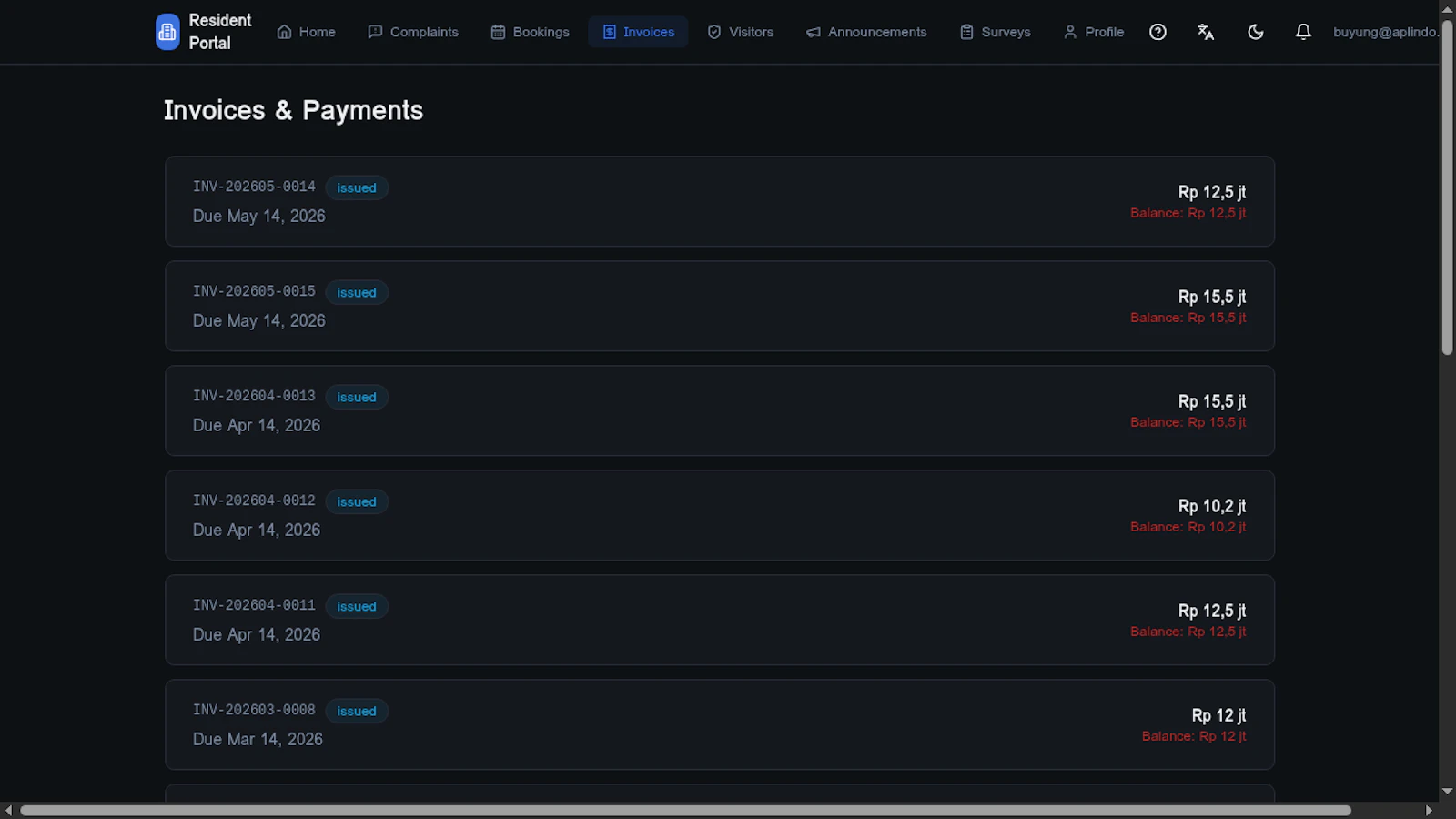This screenshot has width=1456, height=819.
Task: Click issued badge on INV-202604-0012
Action: (357, 501)
